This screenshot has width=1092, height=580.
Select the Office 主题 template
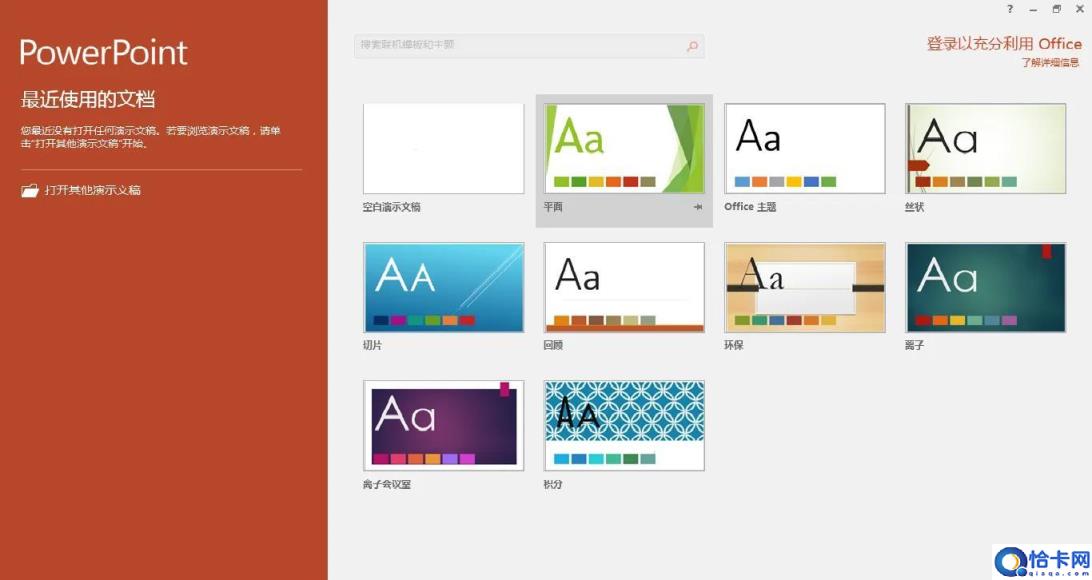click(x=804, y=149)
